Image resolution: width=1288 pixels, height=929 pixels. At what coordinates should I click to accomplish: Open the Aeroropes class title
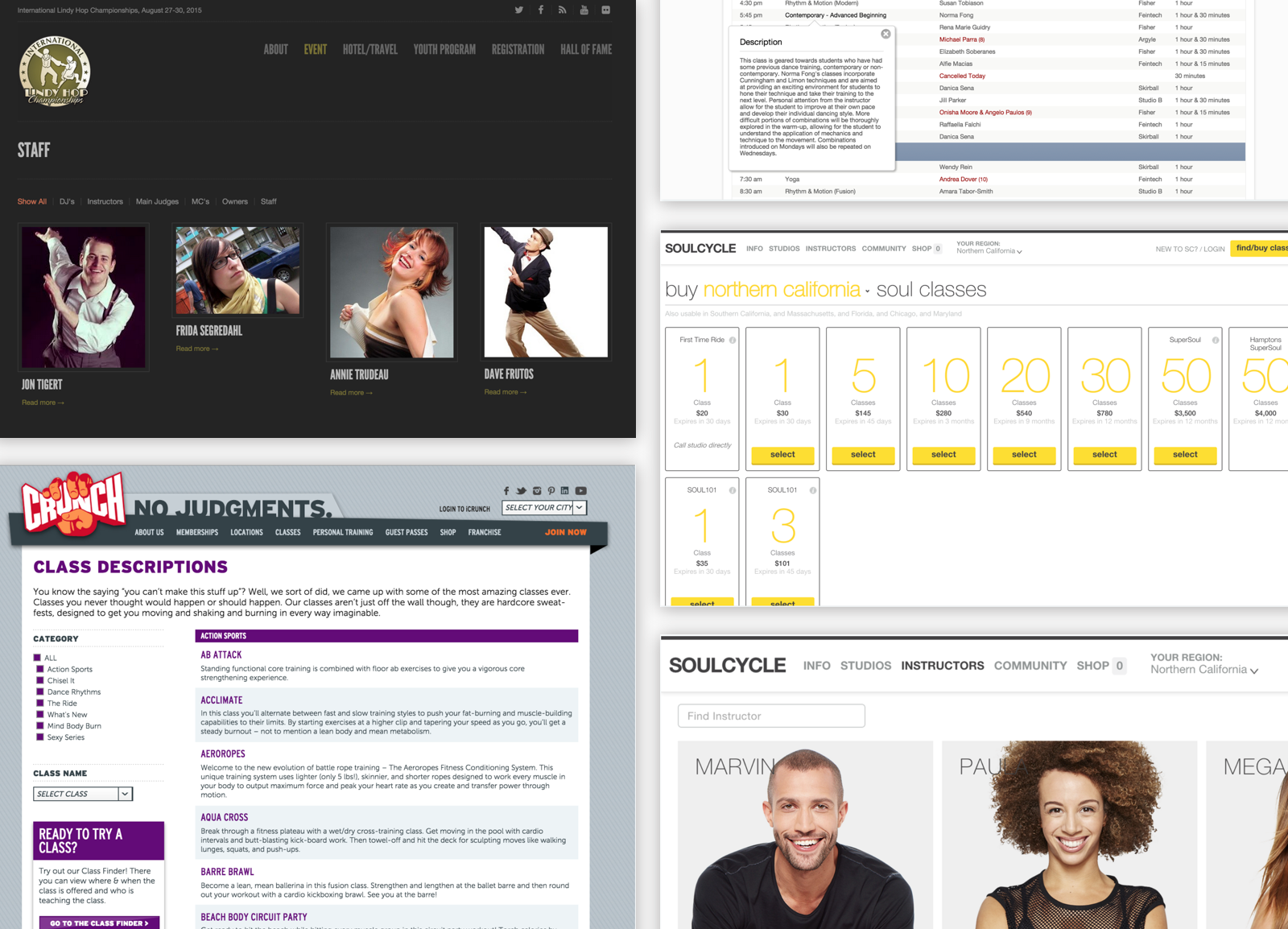tap(223, 754)
